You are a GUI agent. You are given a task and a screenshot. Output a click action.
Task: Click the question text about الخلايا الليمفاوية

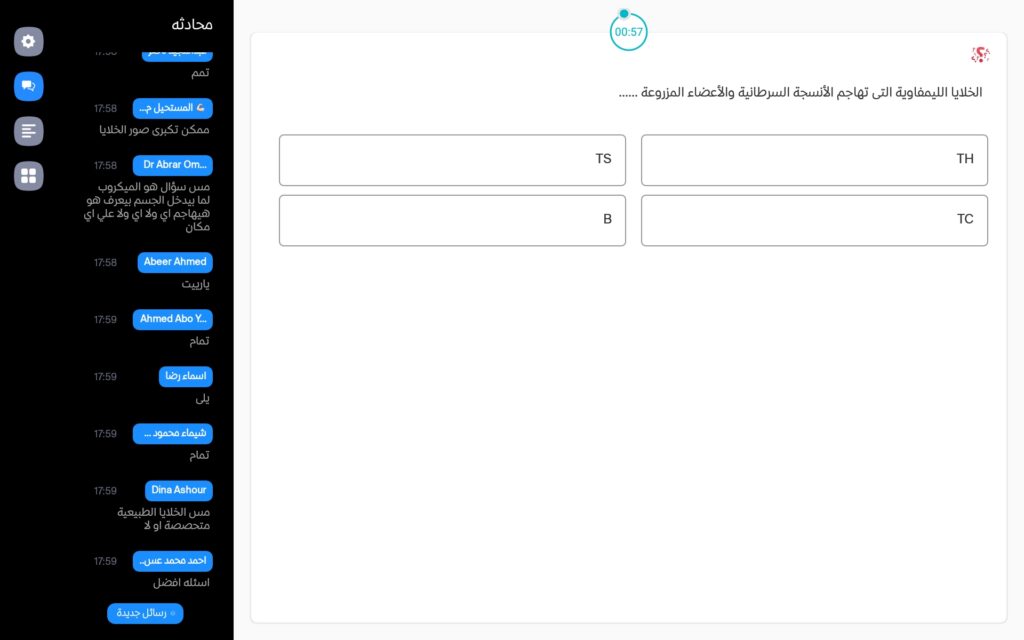pos(800,92)
